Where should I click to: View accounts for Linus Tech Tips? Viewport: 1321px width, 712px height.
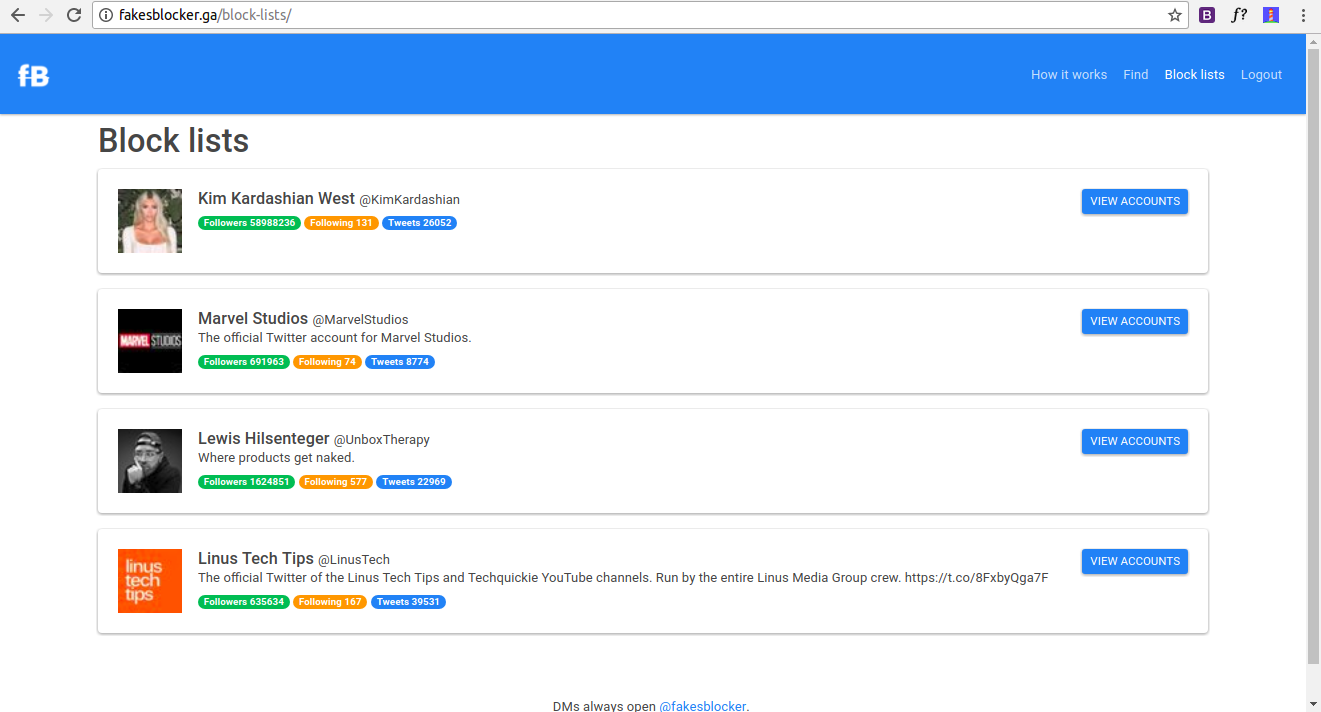pyautogui.click(x=1135, y=561)
